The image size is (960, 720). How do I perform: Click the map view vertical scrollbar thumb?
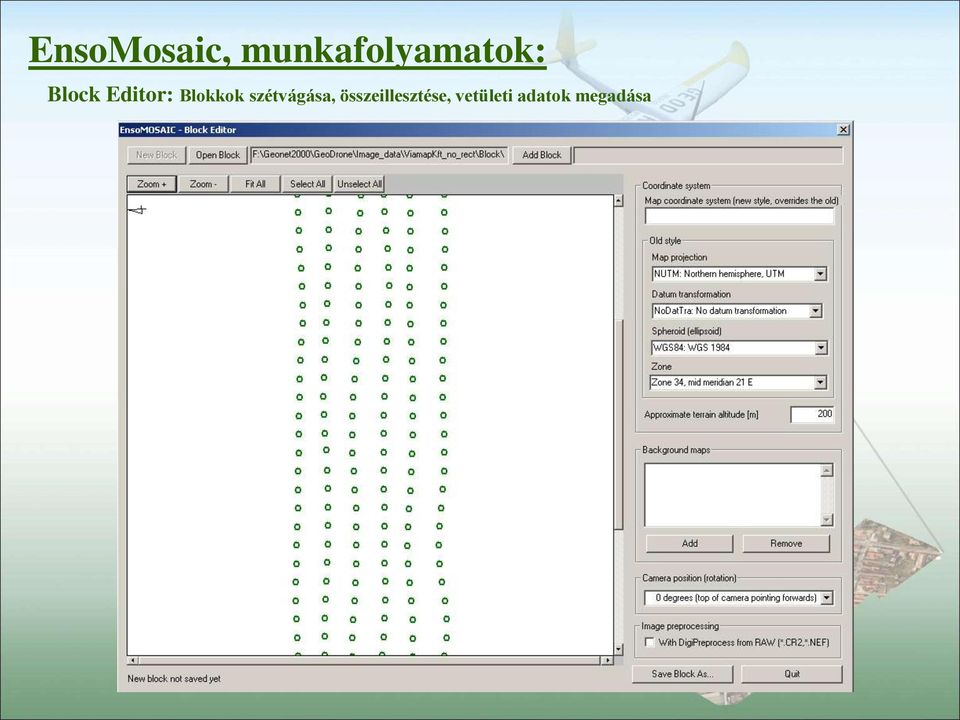tap(618, 424)
